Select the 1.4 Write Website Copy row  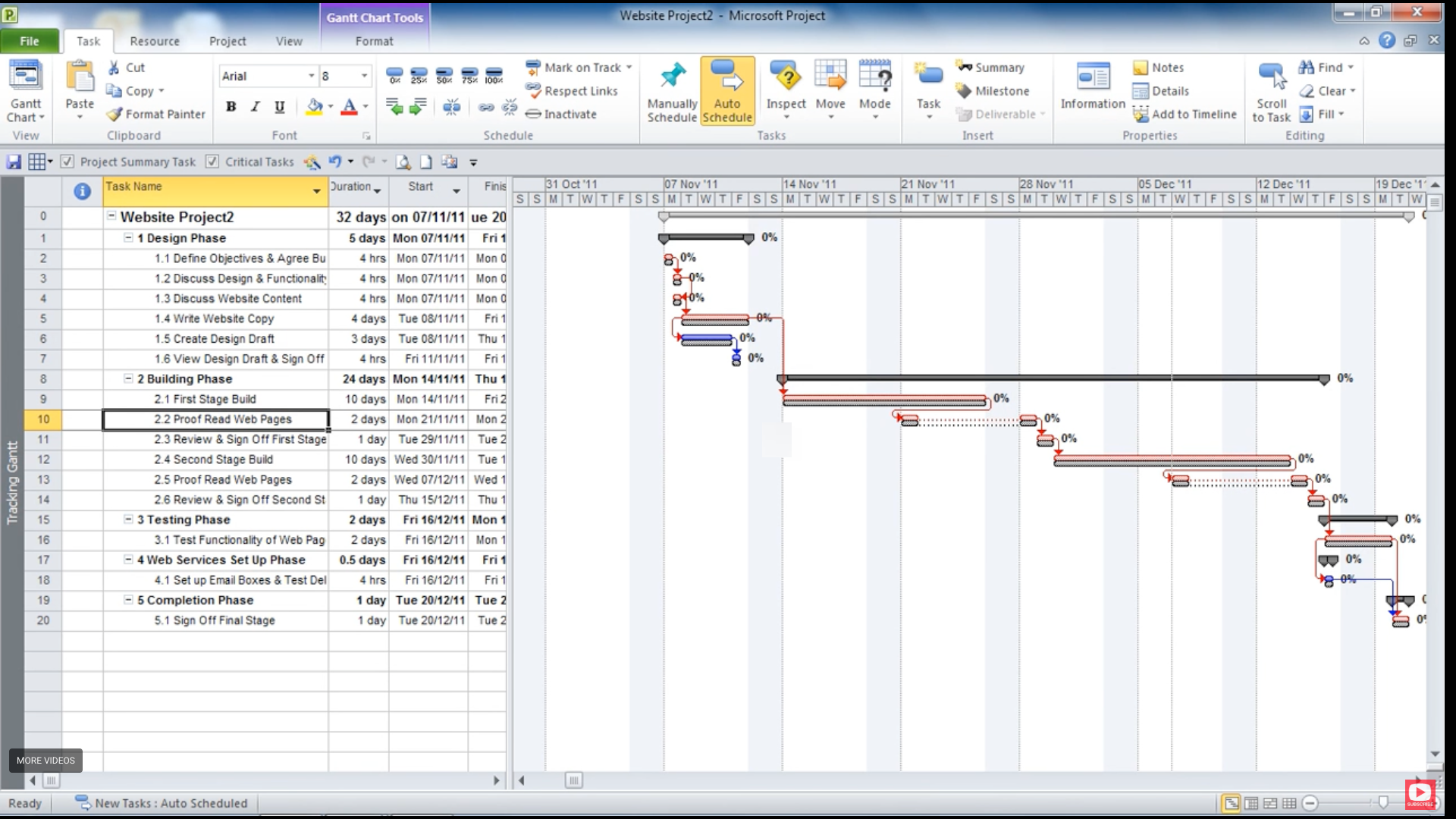215,318
